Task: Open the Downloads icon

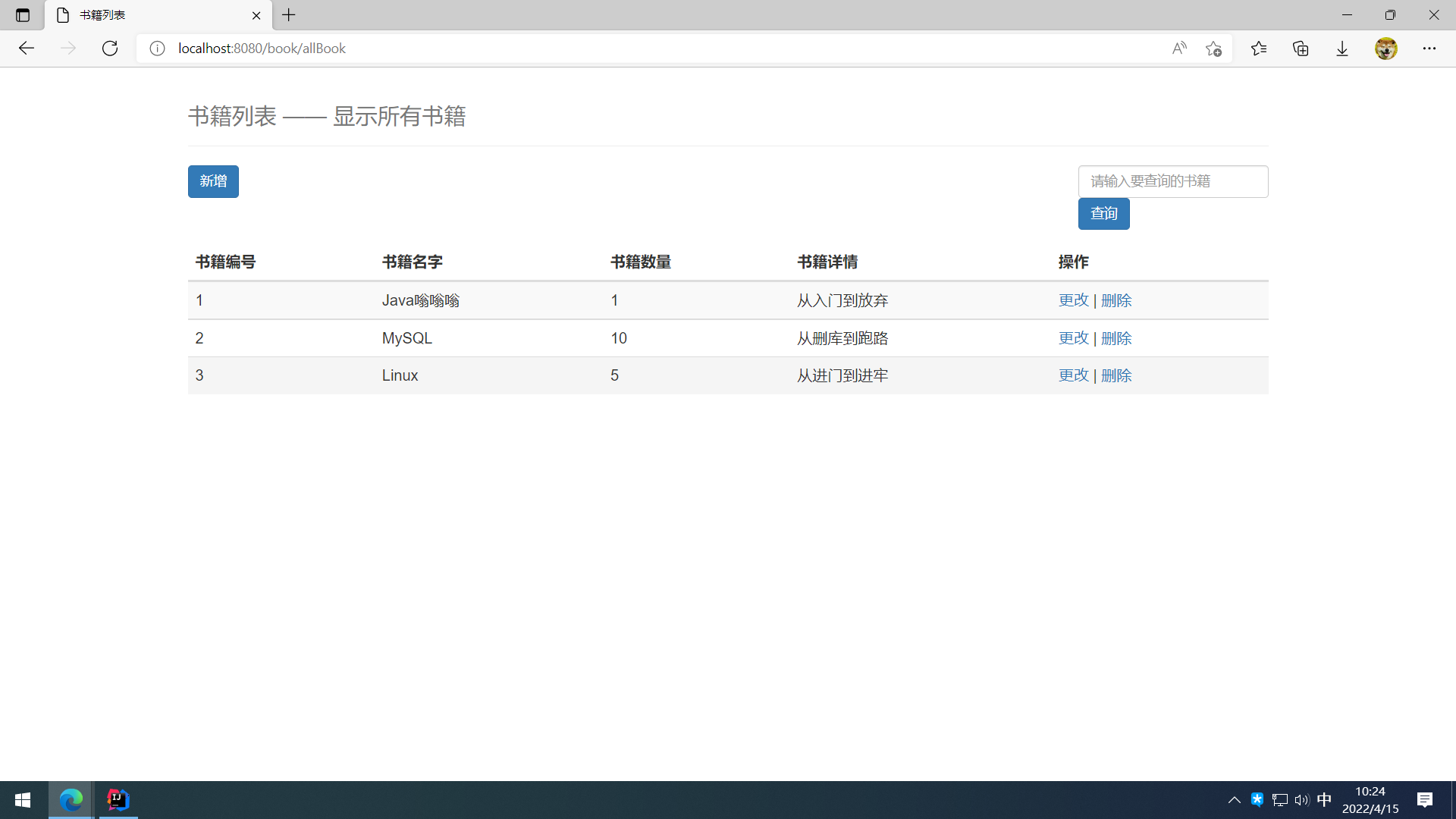Action: pos(1342,49)
